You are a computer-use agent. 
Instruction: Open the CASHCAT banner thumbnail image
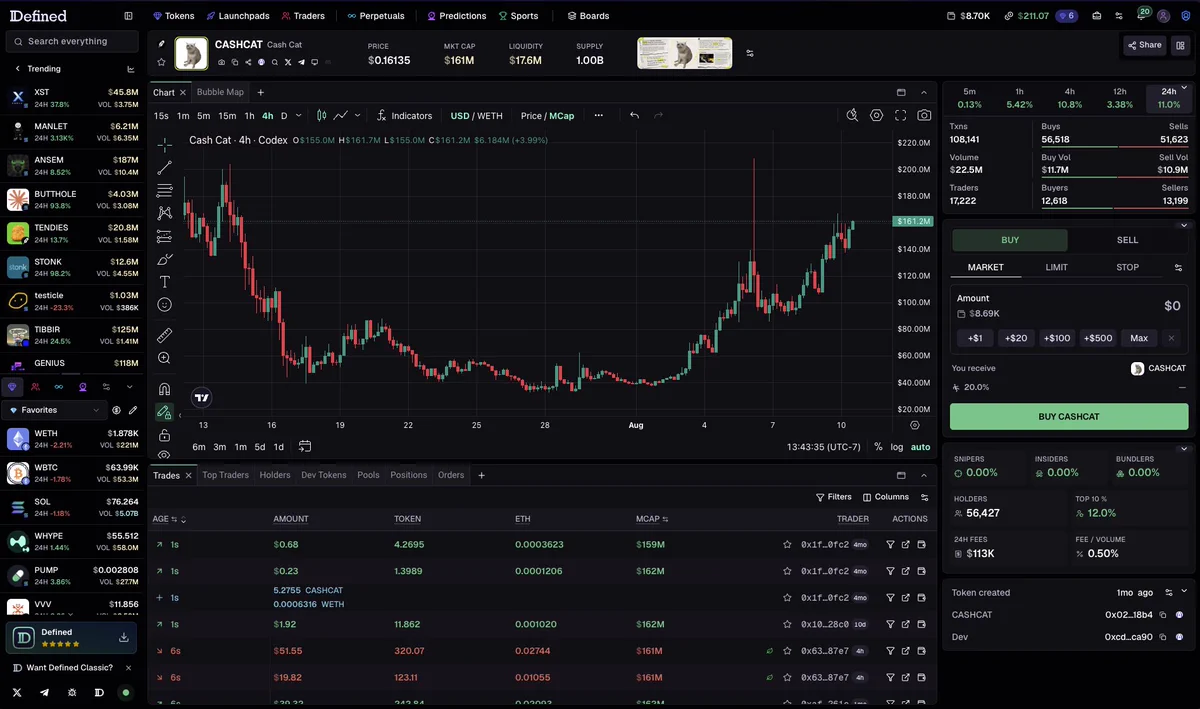click(685, 53)
